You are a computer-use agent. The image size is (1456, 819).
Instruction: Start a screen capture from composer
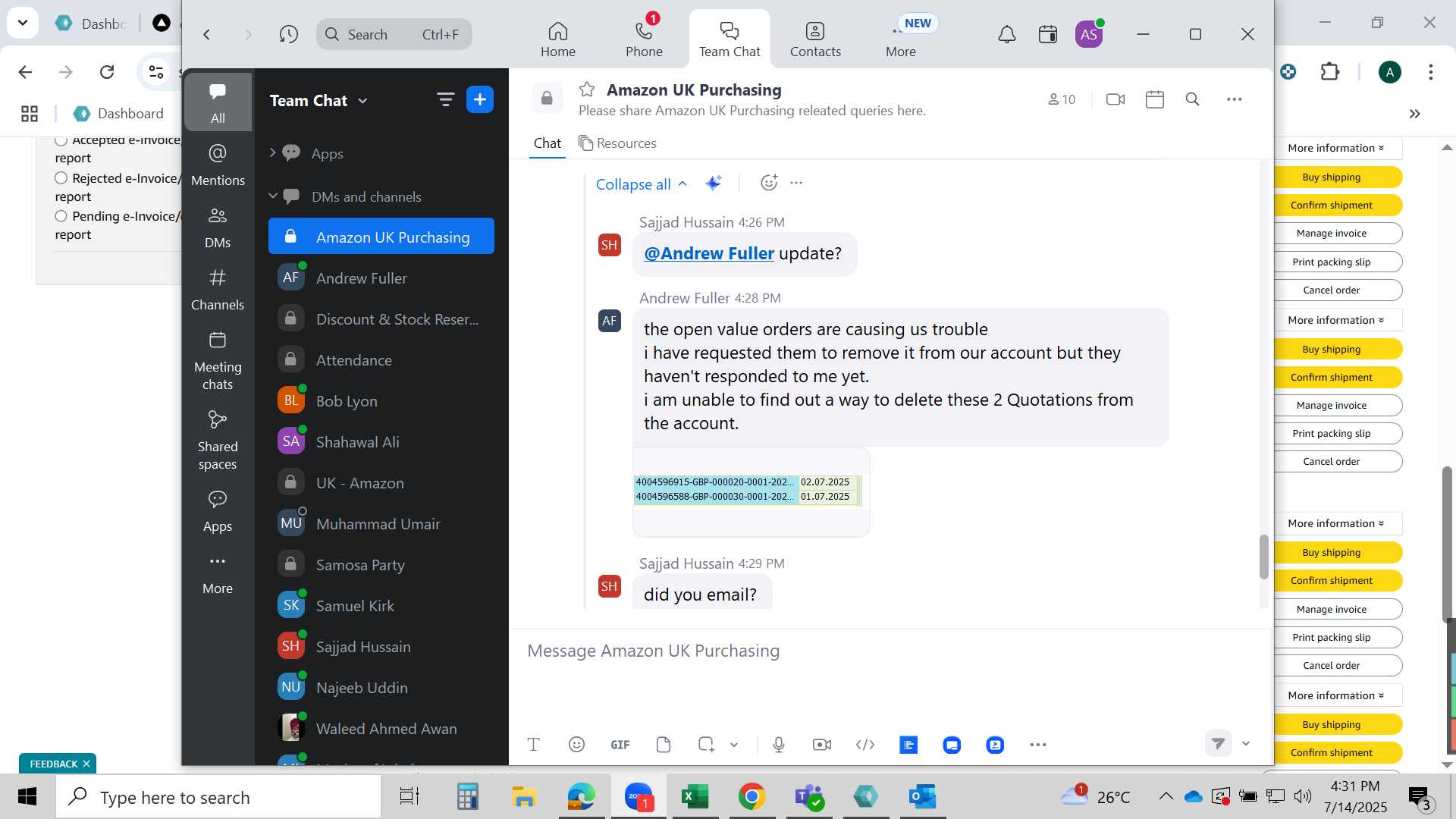click(706, 745)
